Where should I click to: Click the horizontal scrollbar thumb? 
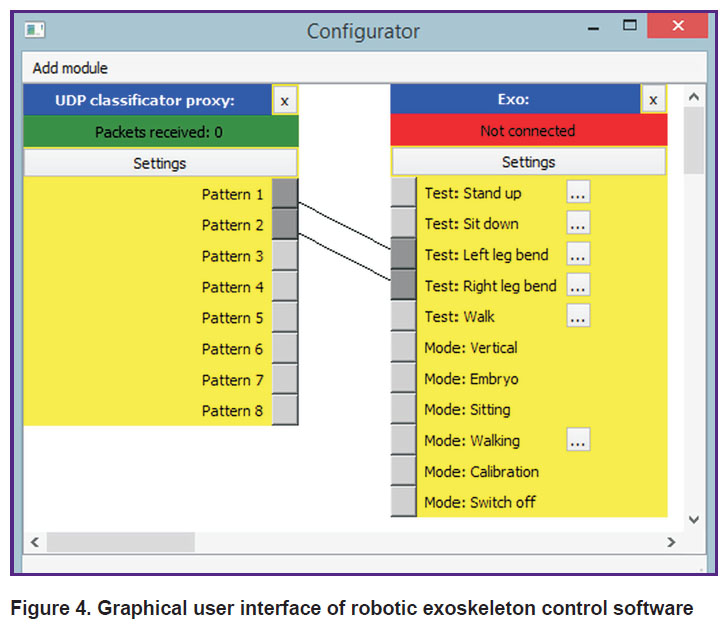tap(121, 542)
